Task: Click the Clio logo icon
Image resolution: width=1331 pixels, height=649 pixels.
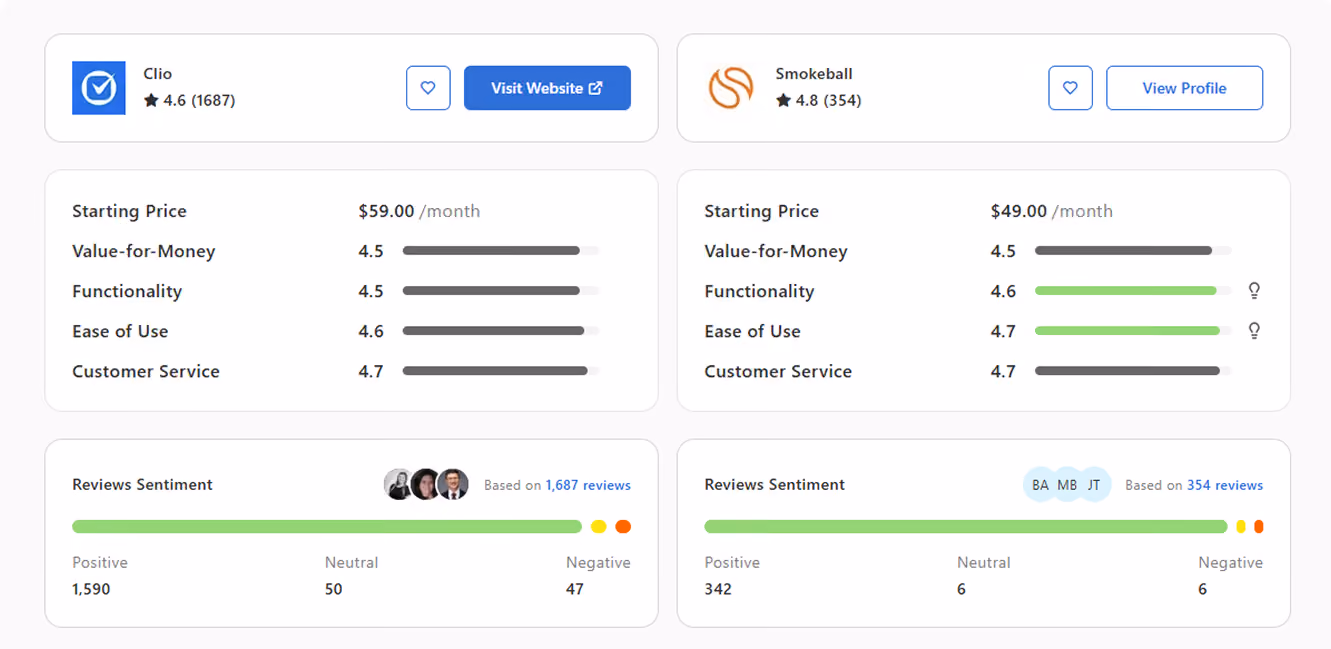Action: [99, 88]
